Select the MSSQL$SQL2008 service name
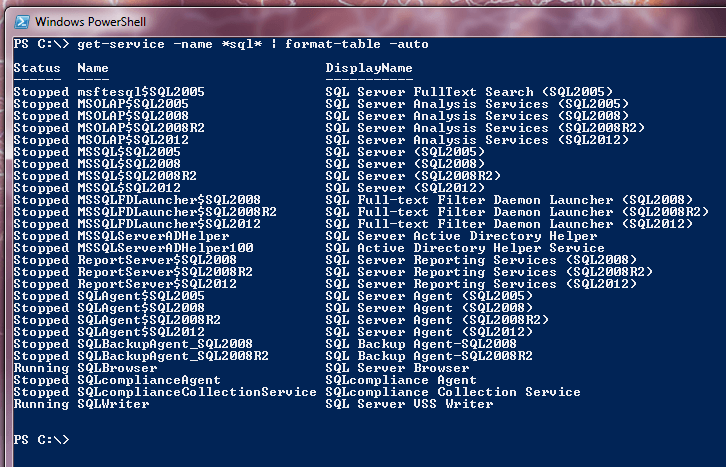This screenshot has height=467, width=726. click(129, 164)
